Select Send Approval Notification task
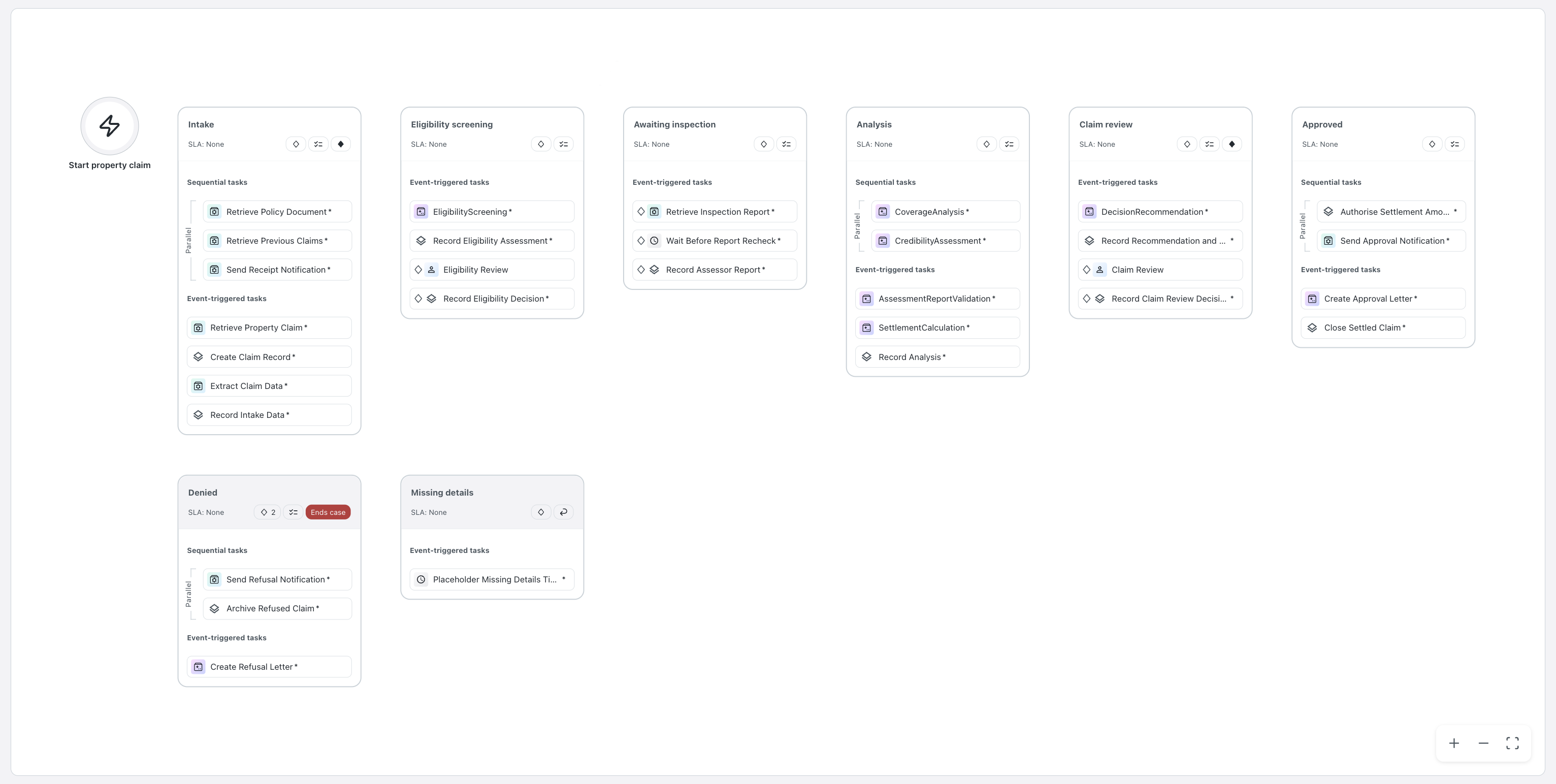Viewport: 1556px width, 784px height. point(1391,240)
